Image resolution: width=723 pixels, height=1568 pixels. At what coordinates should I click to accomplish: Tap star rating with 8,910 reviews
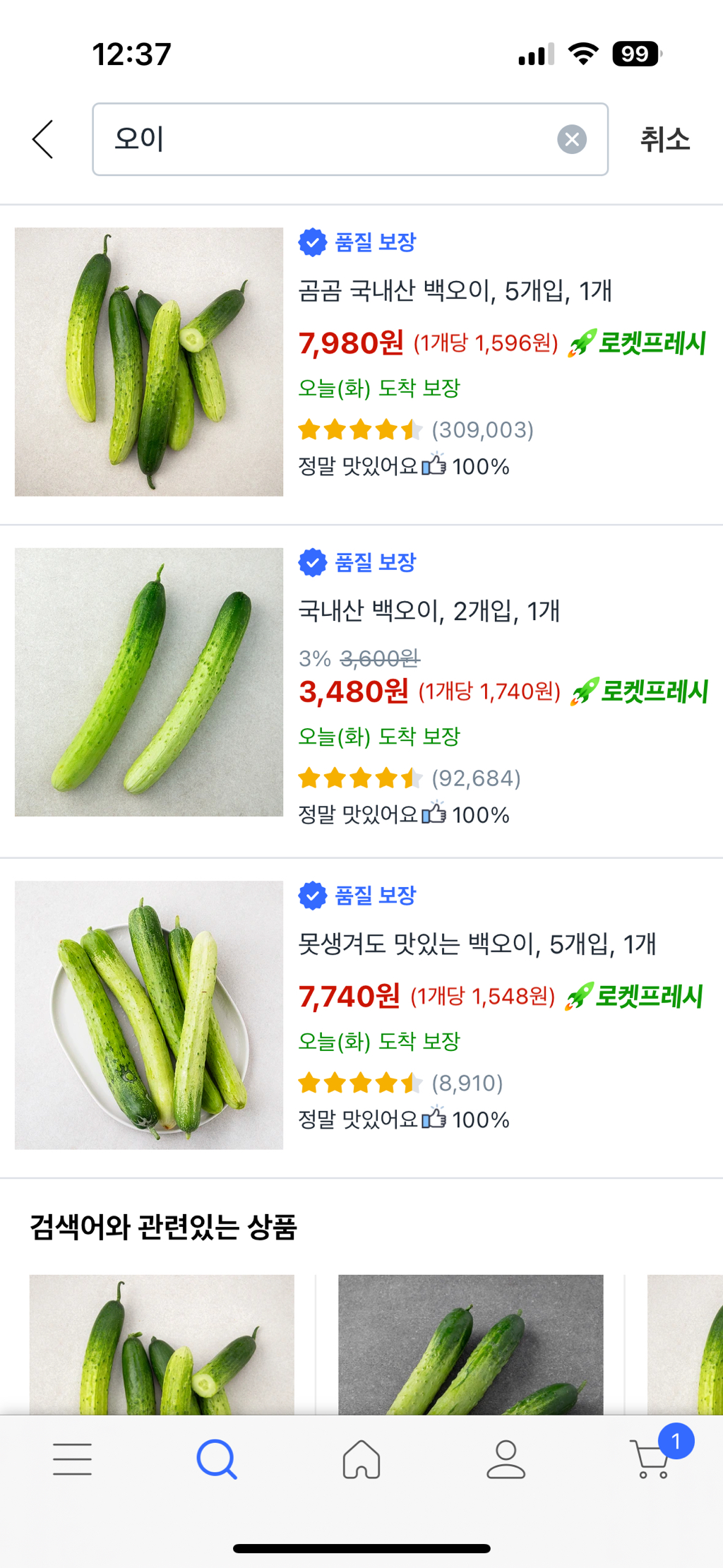pos(360,1083)
